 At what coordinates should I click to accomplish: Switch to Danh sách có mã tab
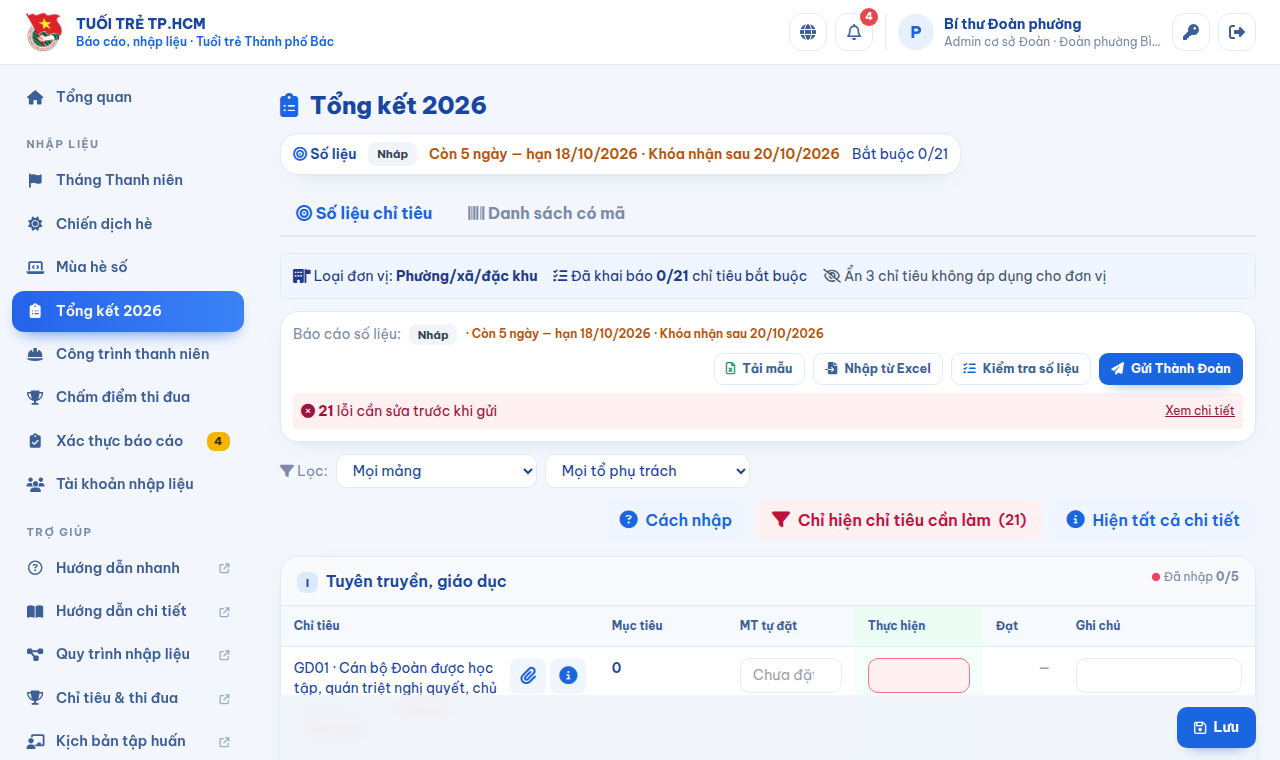tap(546, 213)
